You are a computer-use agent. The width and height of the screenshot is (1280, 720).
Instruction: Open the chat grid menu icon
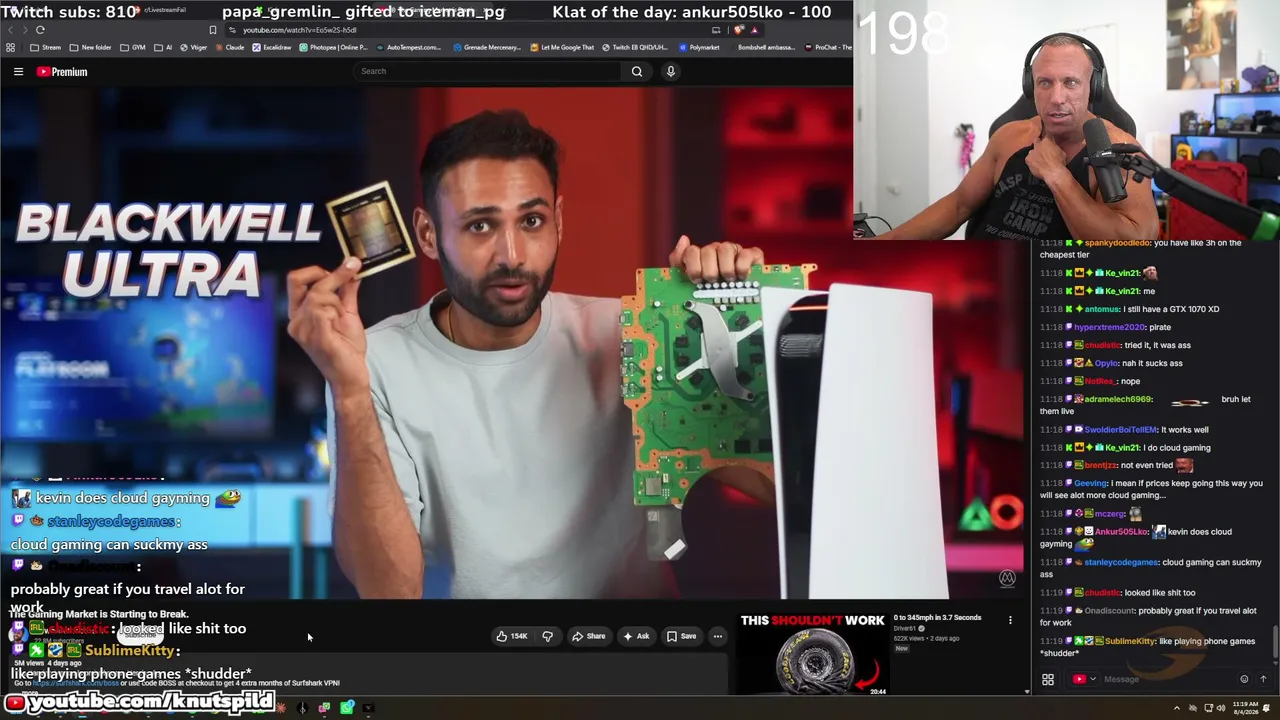(1048, 679)
